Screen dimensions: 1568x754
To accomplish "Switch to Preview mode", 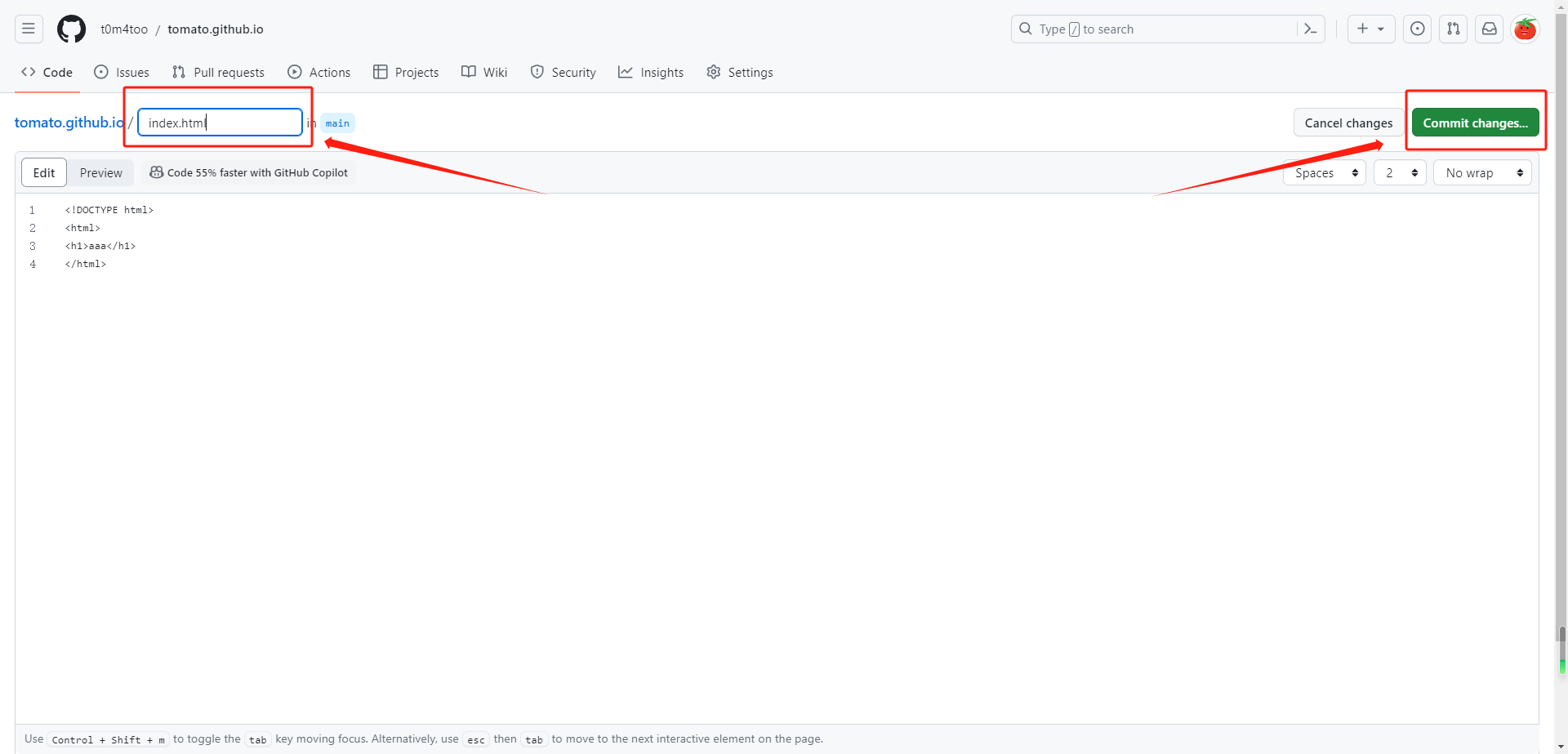I will [x=100, y=172].
